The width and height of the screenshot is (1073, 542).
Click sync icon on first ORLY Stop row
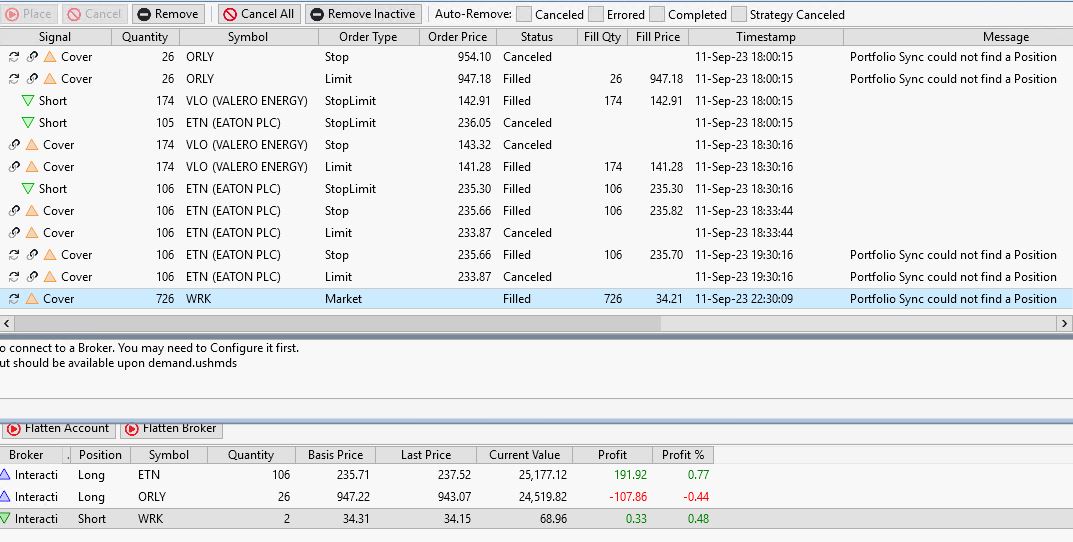click(14, 57)
